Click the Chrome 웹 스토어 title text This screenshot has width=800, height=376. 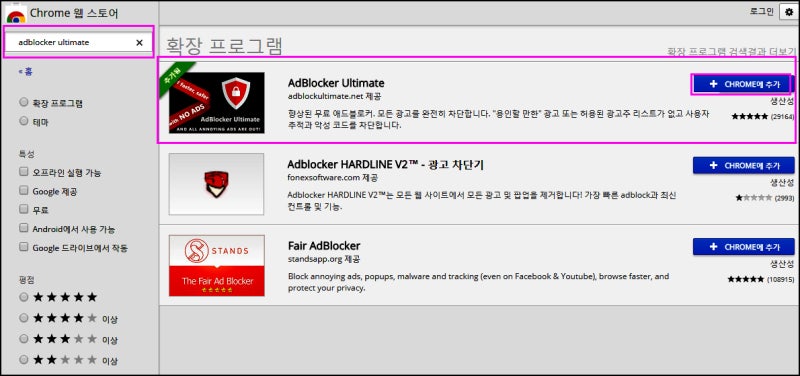[x=74, y=13]
